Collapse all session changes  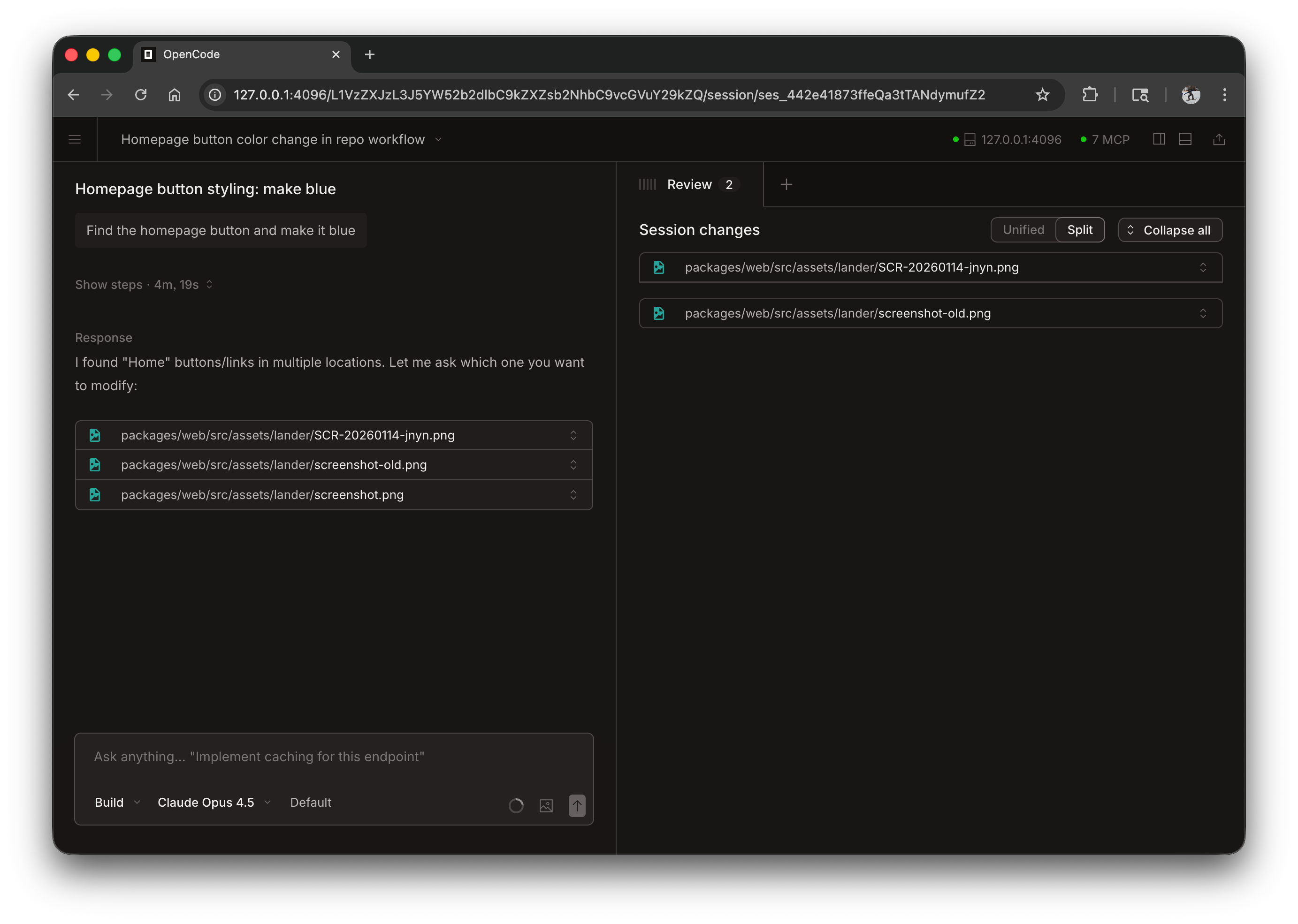click(1170, 230)
